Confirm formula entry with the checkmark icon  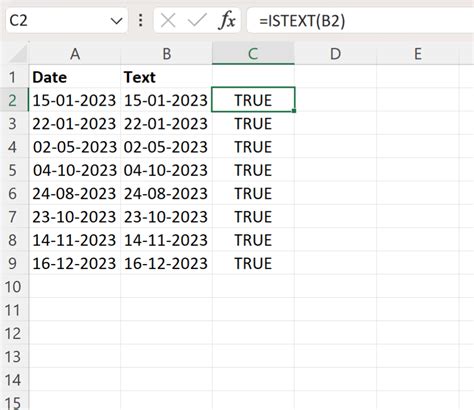tap(197, 21)
